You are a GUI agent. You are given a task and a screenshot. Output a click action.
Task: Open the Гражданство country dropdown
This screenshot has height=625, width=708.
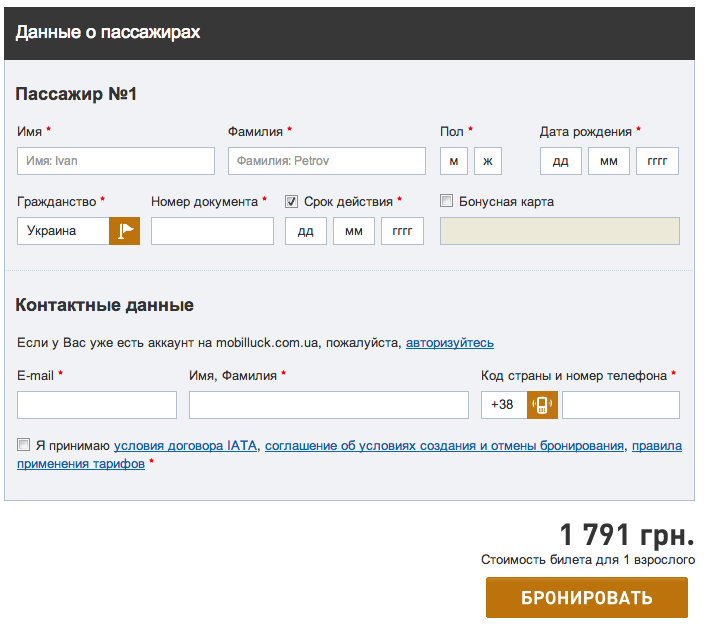(63, 231)
